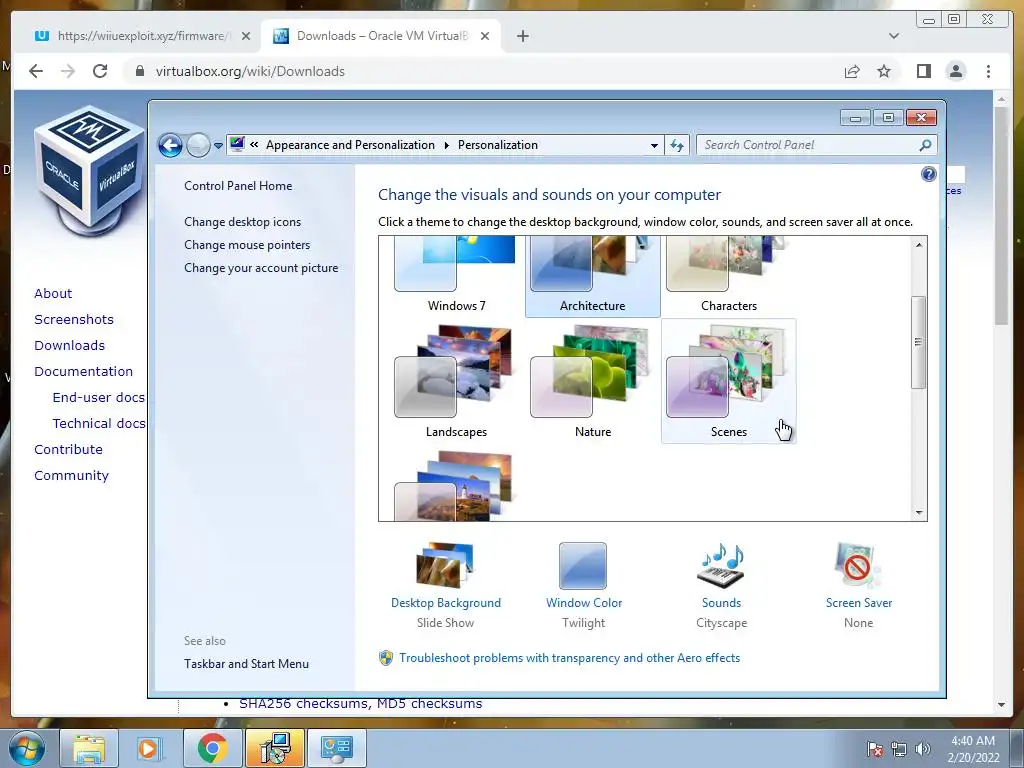Screen dimensions: 1024x768
Task: Click Chrome share page icon
Action: point(852,71)
